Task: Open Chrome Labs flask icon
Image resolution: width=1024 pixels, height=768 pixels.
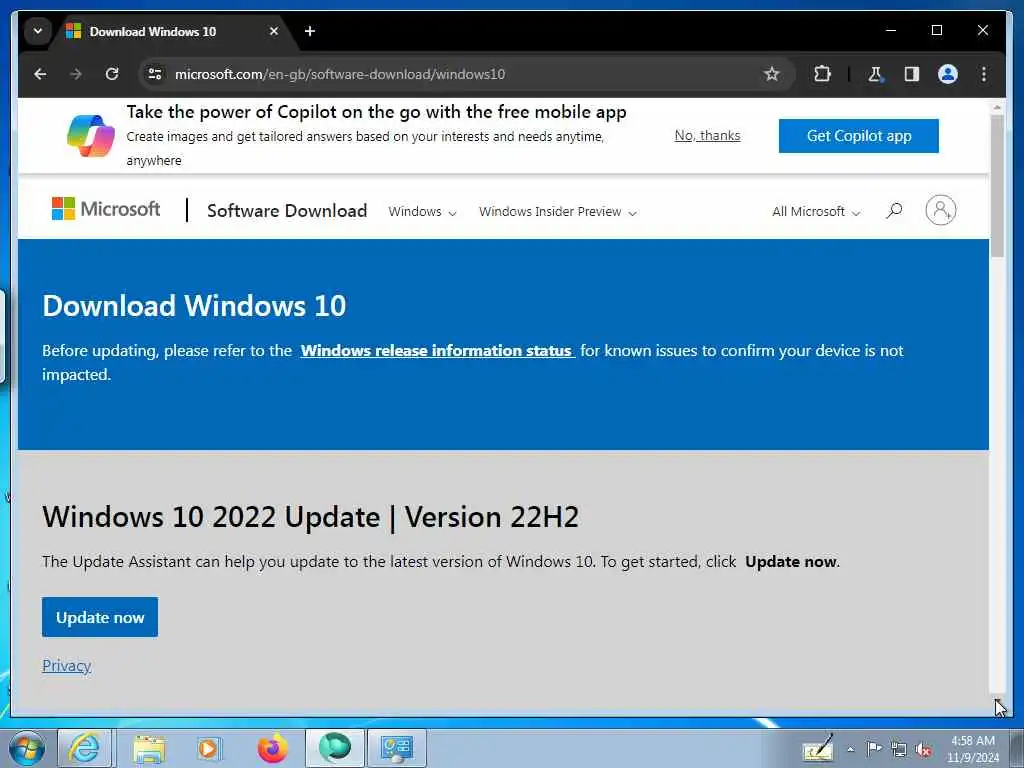Action: pos(876,74)
